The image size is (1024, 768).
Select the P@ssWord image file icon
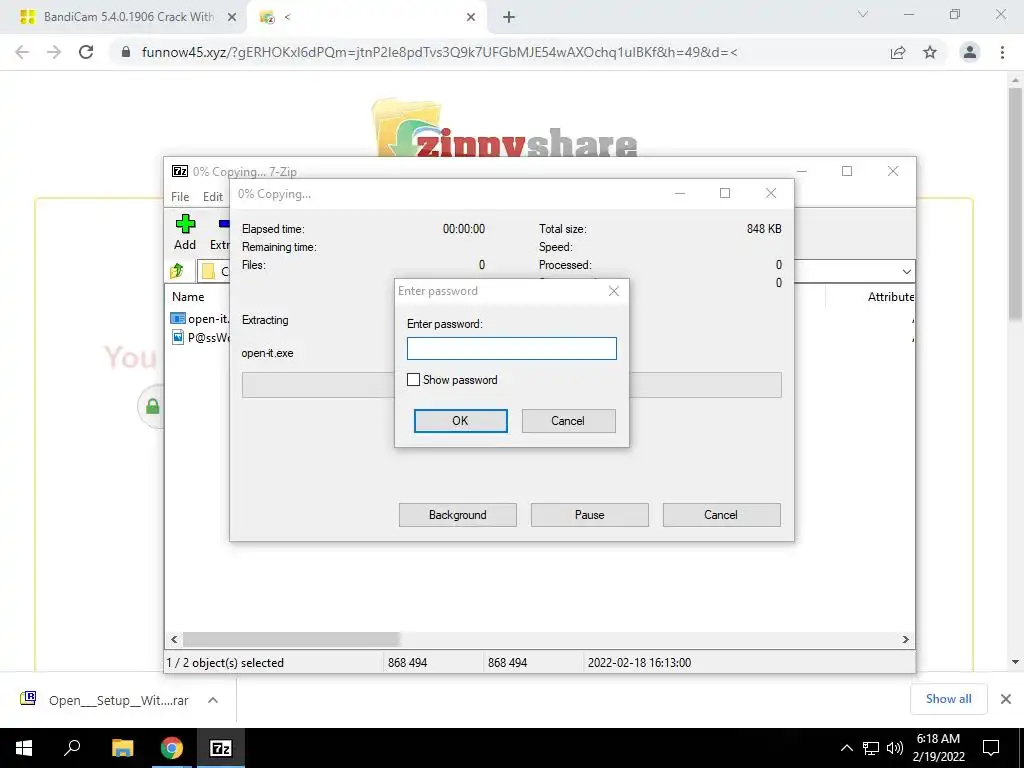[x=178, y=337]
